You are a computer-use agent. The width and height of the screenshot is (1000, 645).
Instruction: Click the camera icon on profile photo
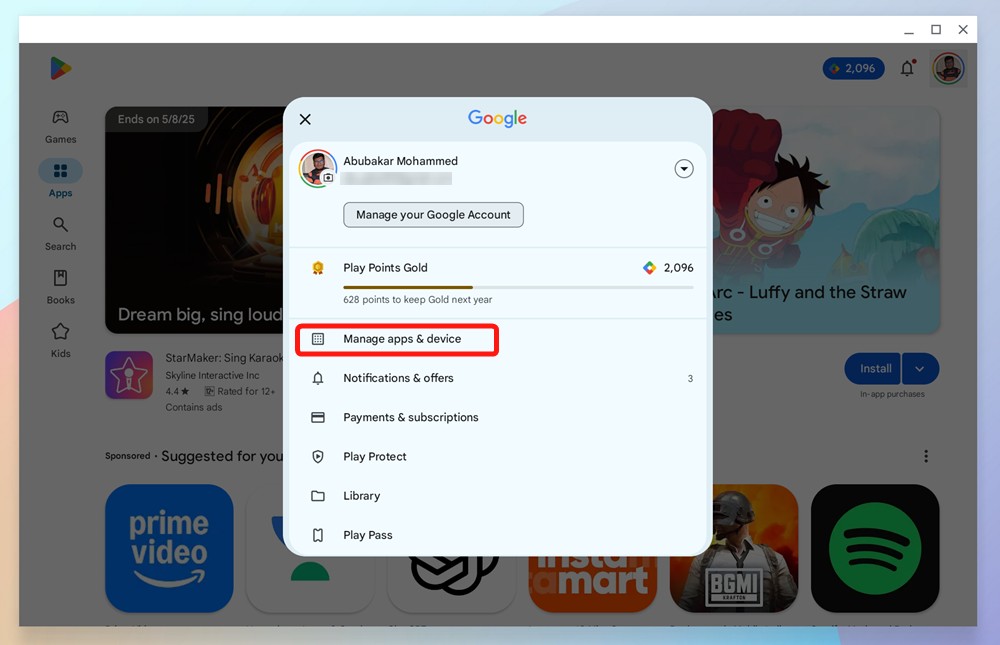click(328, 178)
